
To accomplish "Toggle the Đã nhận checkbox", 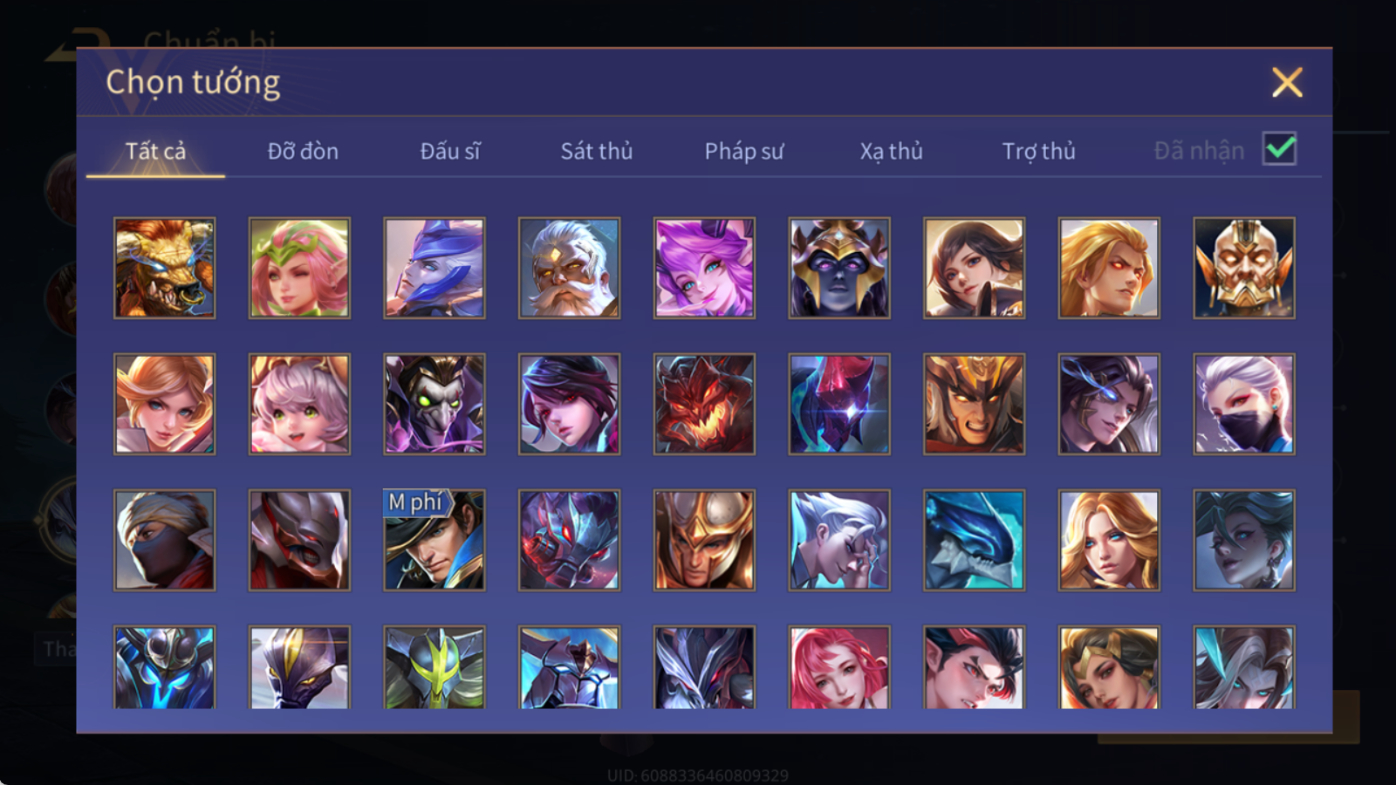I will [1279, 149].
